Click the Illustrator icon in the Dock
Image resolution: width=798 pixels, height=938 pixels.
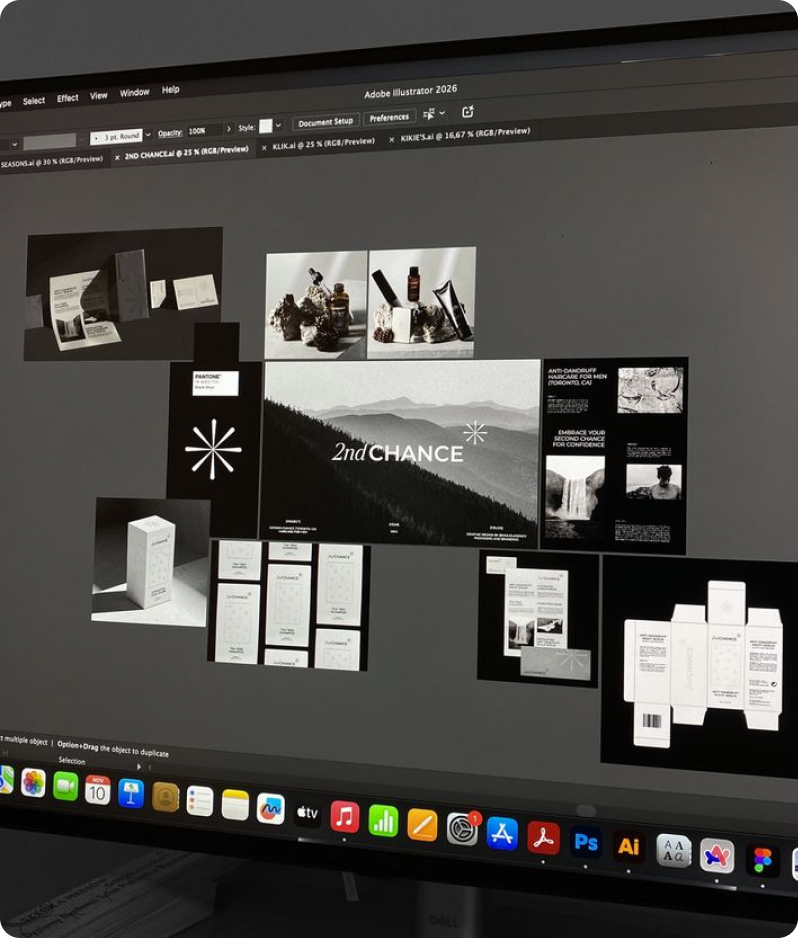click(x=629, y=846)
